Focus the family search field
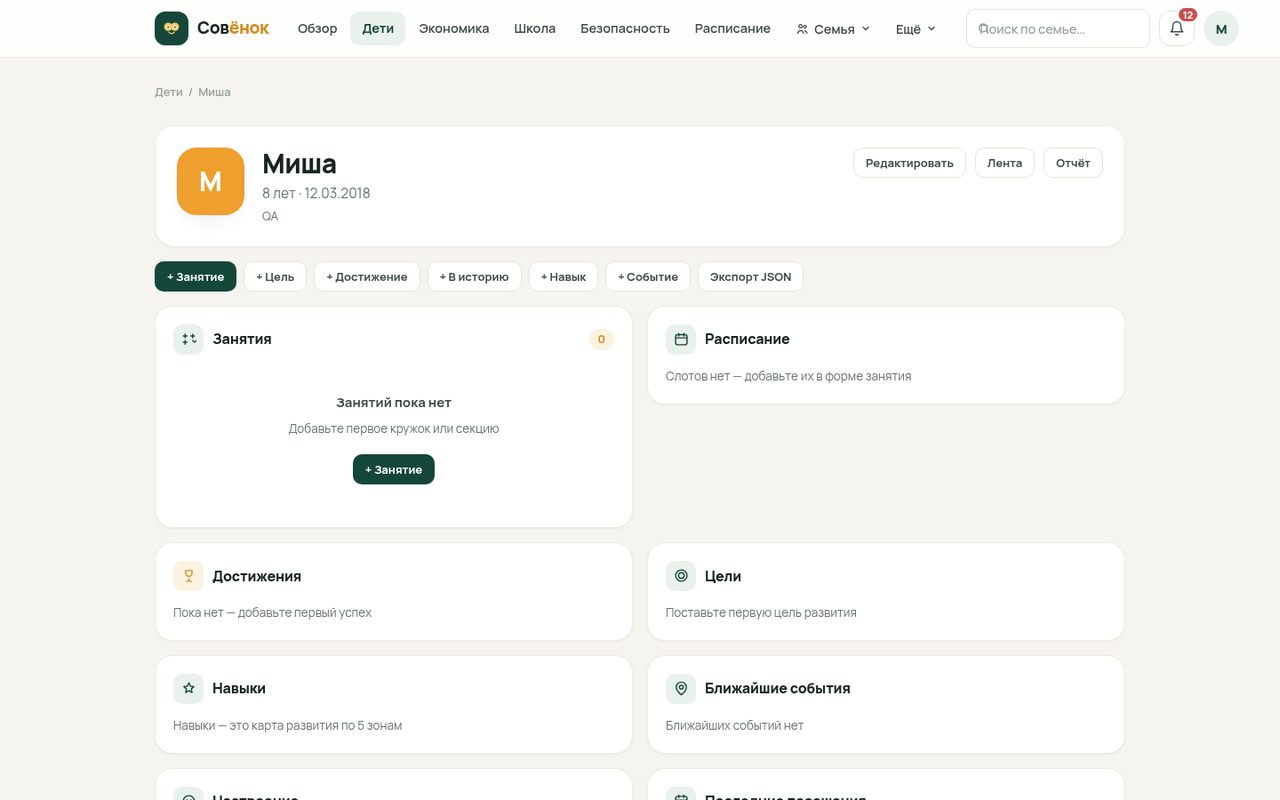The width and height of the screenshot is (1280, 800). 1058,28
